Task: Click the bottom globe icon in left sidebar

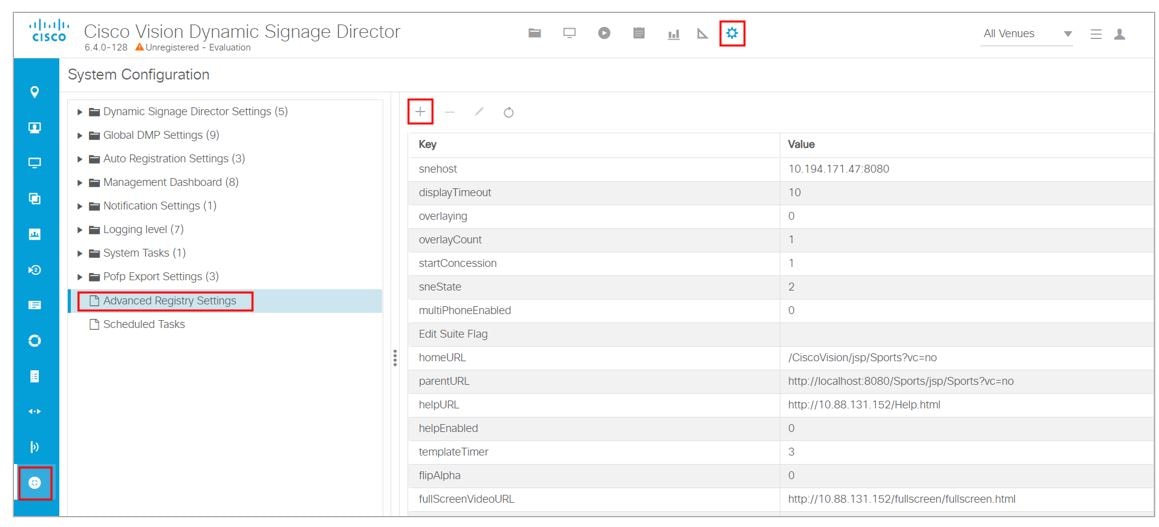Action: (35, 482)
